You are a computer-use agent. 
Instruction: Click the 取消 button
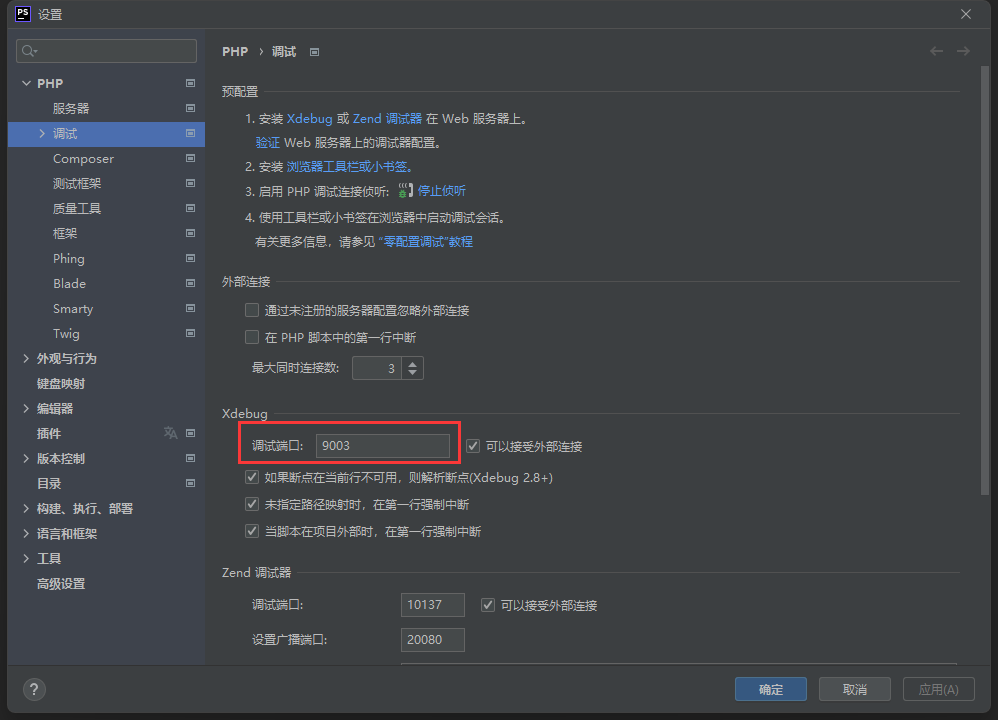tap(854, 689)
